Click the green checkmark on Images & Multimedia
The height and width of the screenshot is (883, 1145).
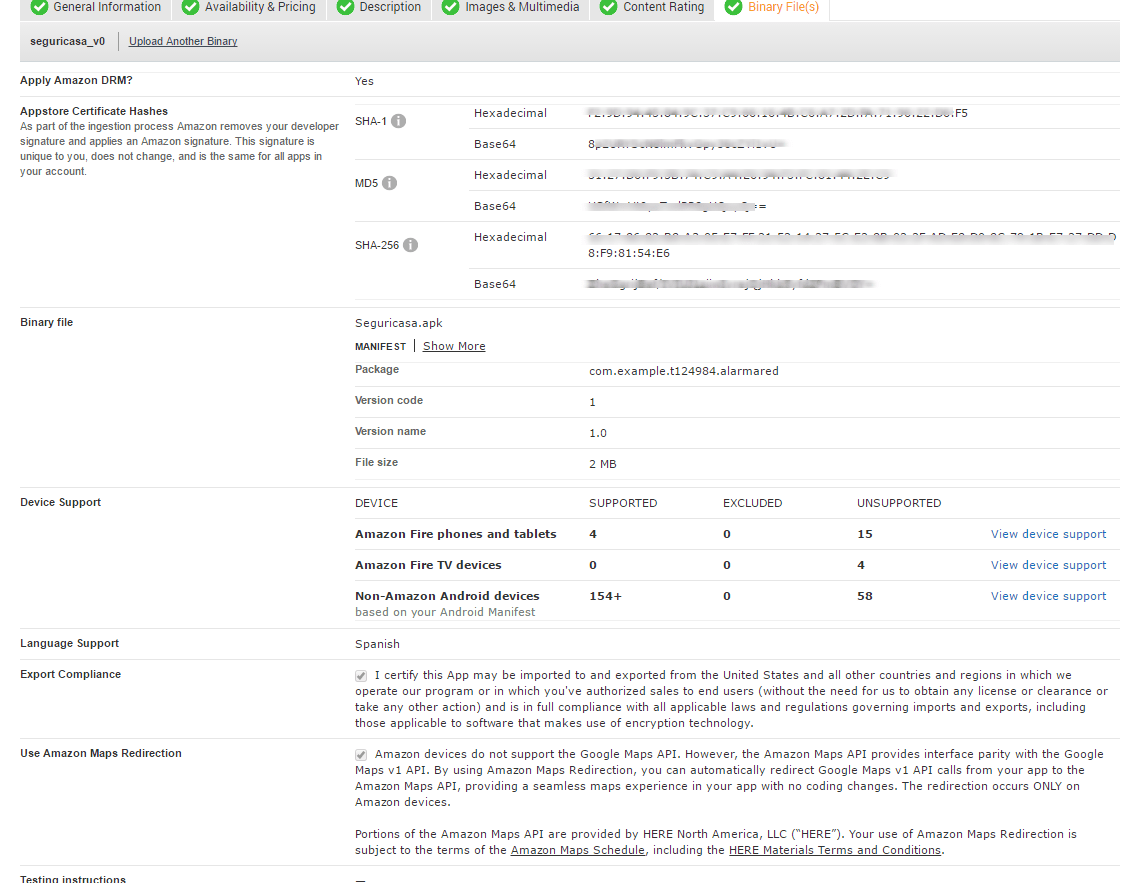pyautogui.click(x=451, y=7)
